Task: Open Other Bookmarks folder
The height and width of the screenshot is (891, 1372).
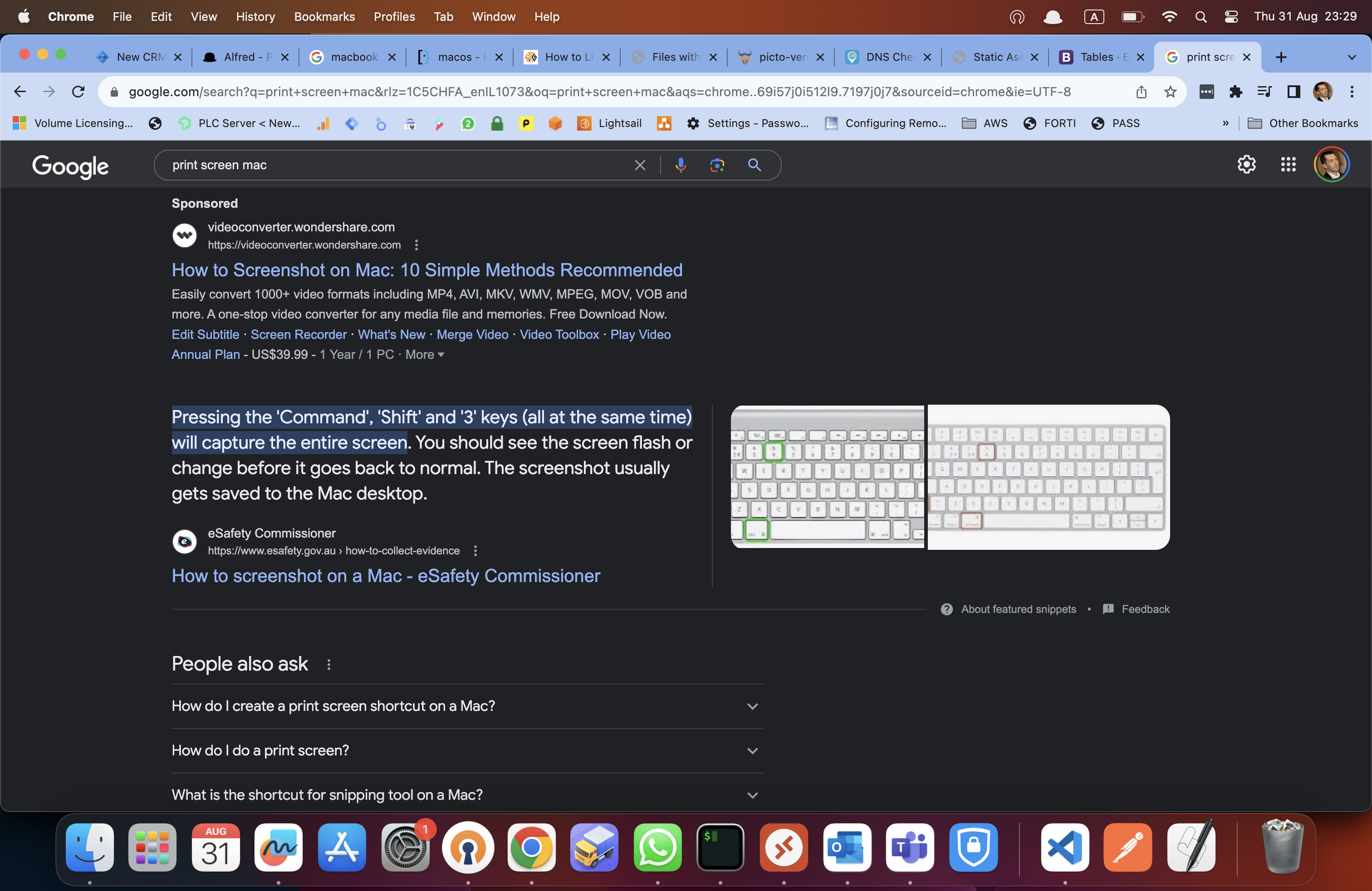Action: [1303, 123]
